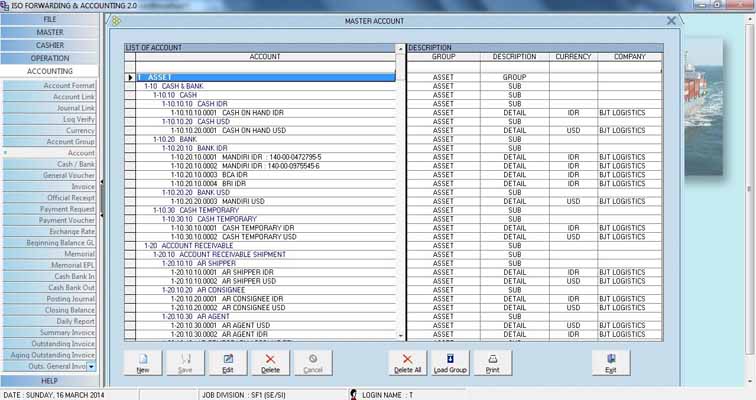Go to Exchange Rate in the sidebar
Screen dimensions: 756x400
click(x=73, y=231)
